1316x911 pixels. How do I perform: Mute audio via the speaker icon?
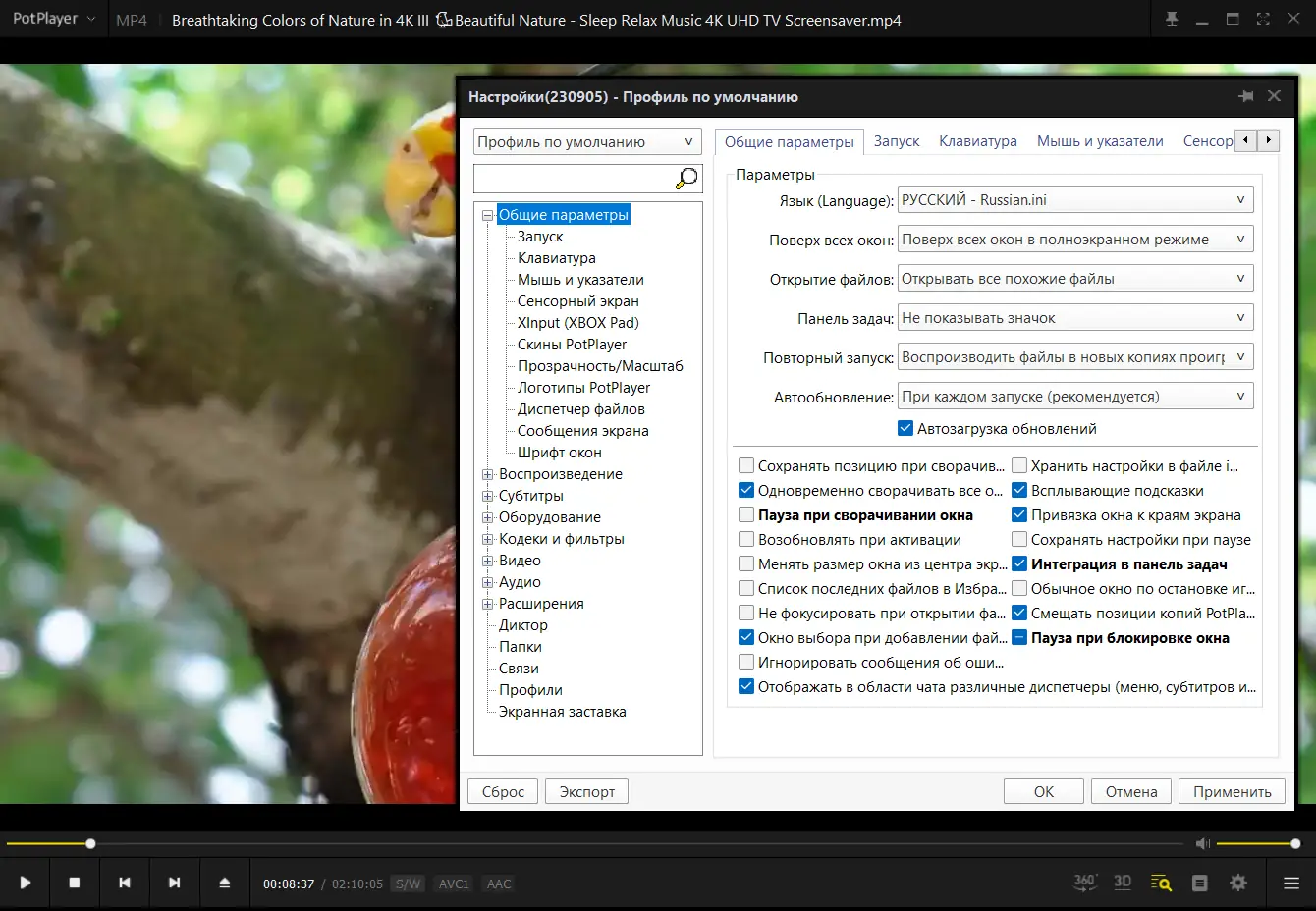tap(1203, 843)
